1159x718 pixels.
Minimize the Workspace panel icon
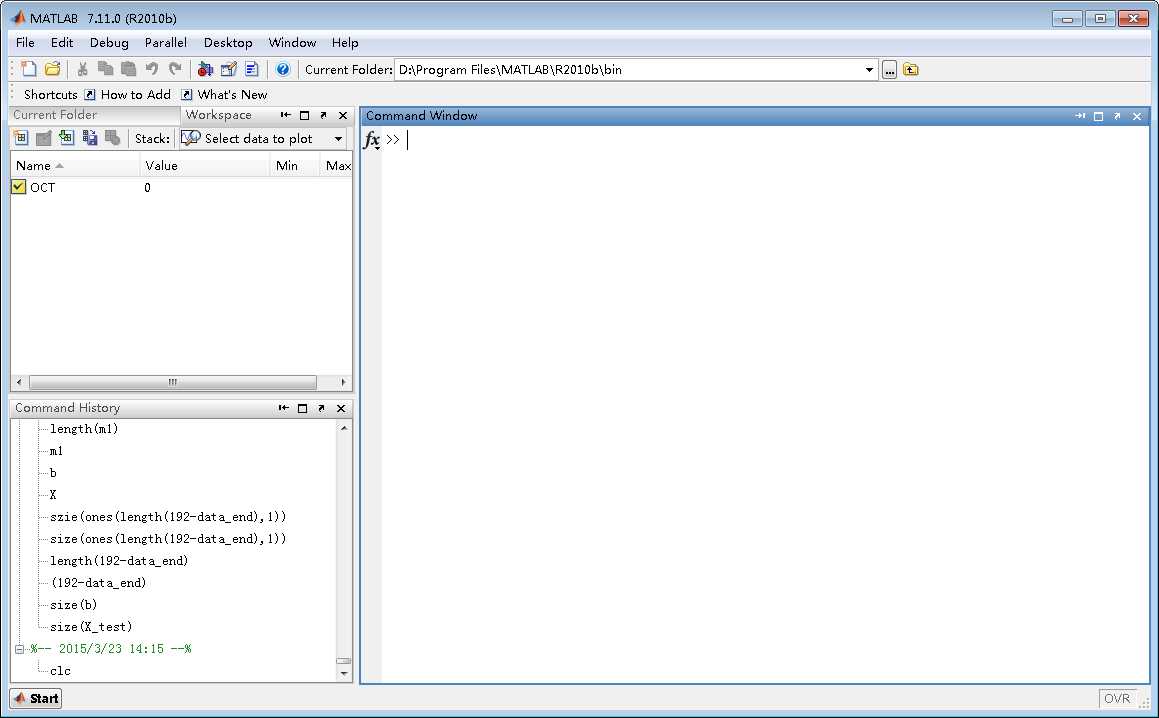(285, 115)
